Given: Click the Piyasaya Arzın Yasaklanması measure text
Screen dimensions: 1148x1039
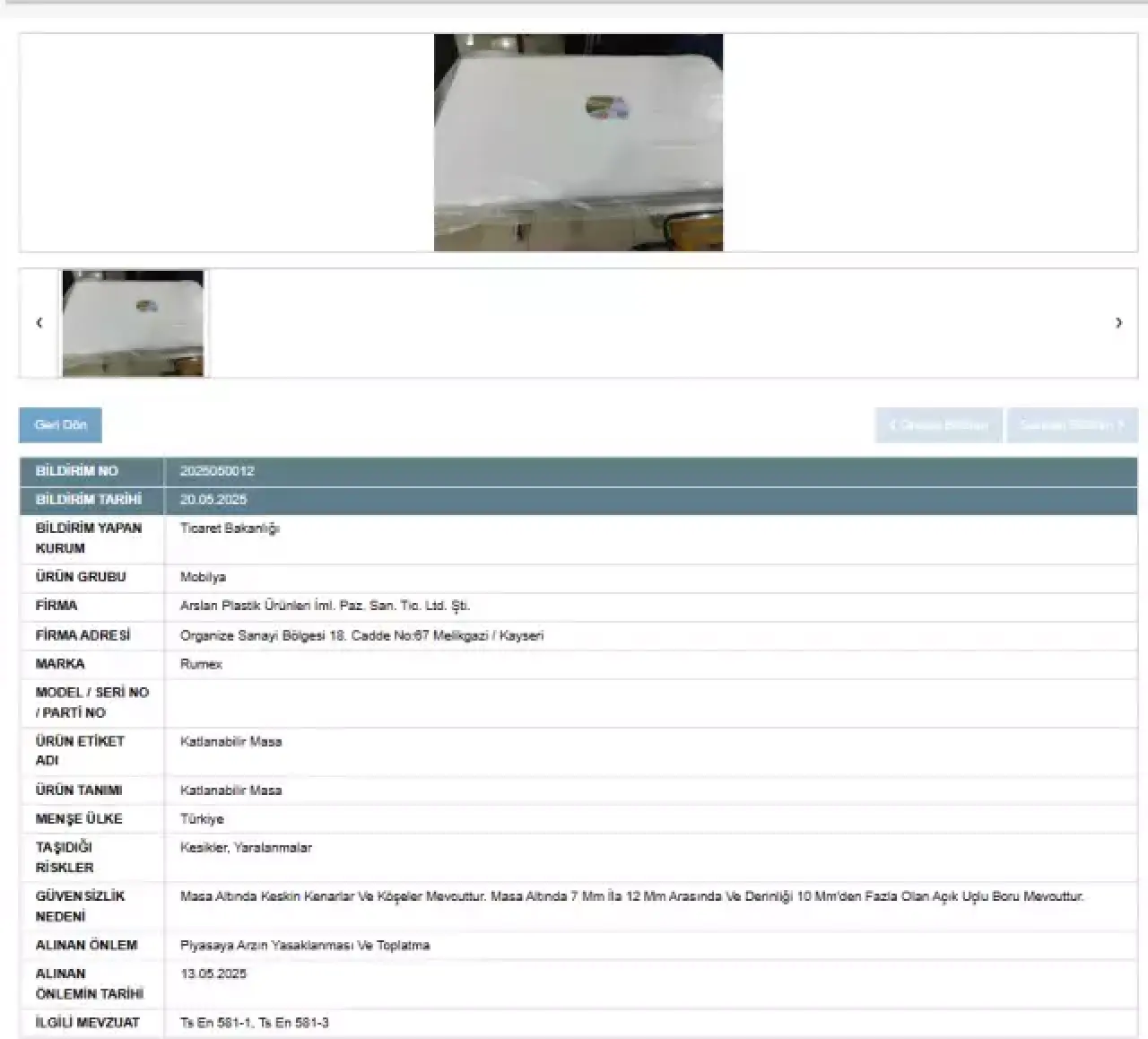Looking at the screenshot, I should click(305, 946).
